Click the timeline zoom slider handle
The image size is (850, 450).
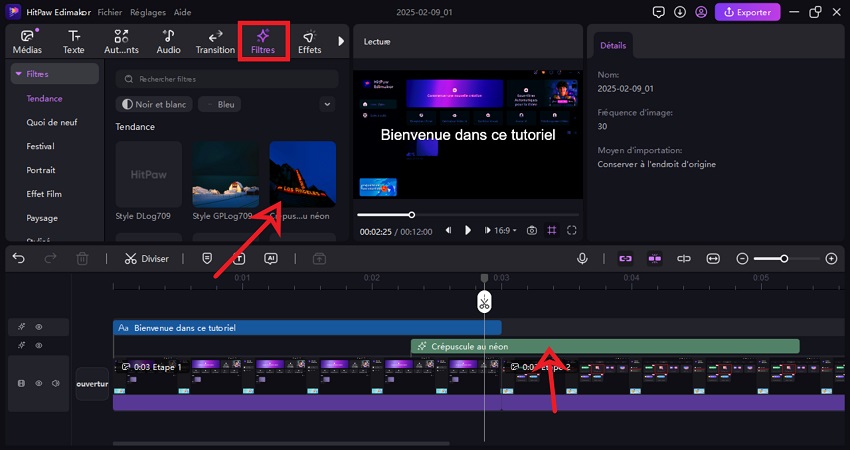[784, 258]
